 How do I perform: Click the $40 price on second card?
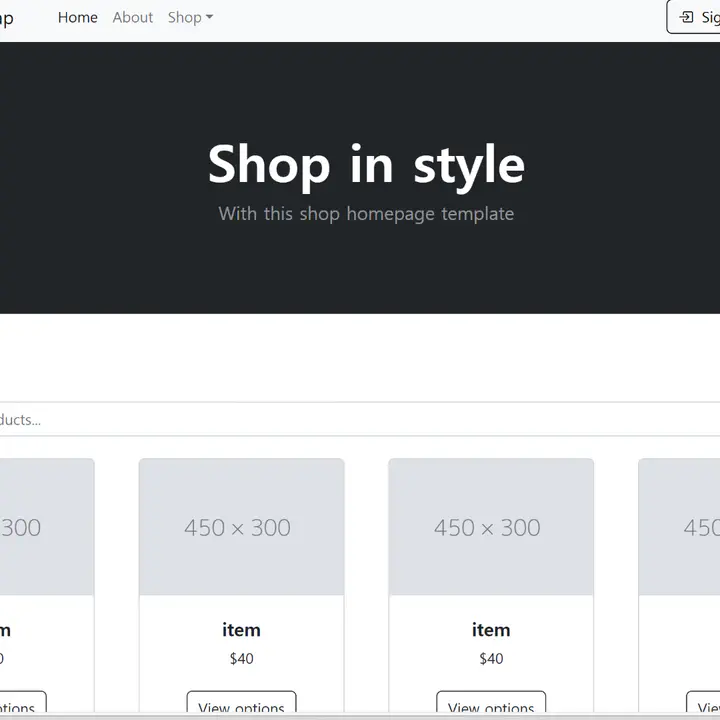click(x=241, y=658)
